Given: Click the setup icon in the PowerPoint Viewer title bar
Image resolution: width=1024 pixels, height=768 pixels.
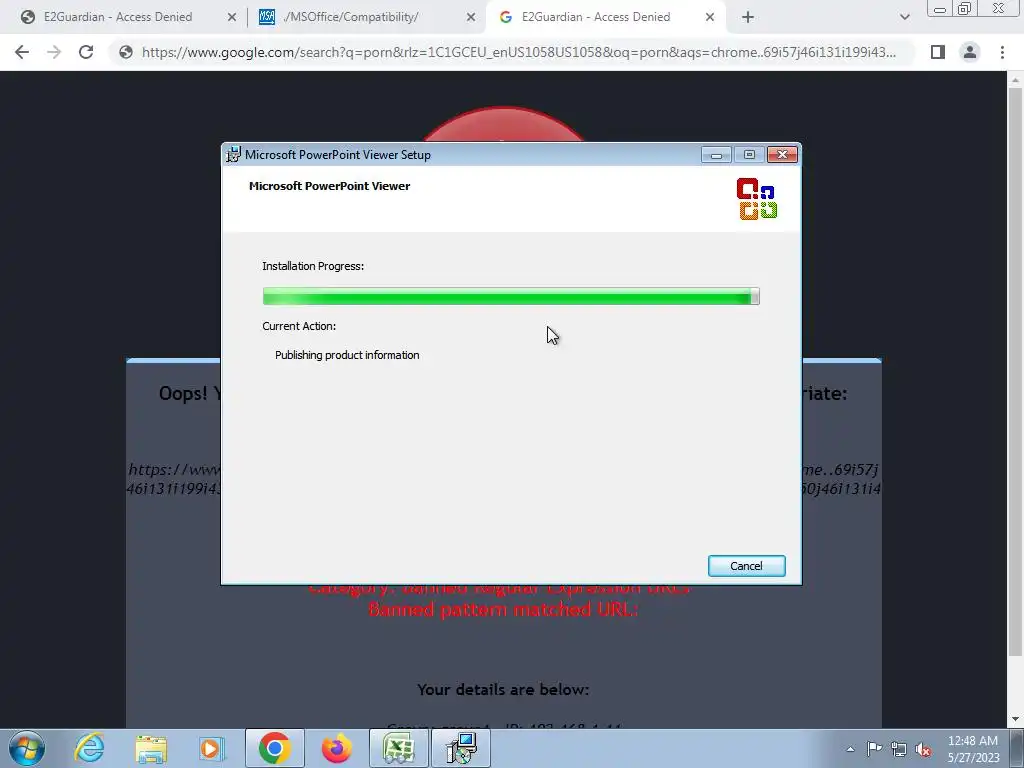Looking at the screenshot, I should coord(233,155).
